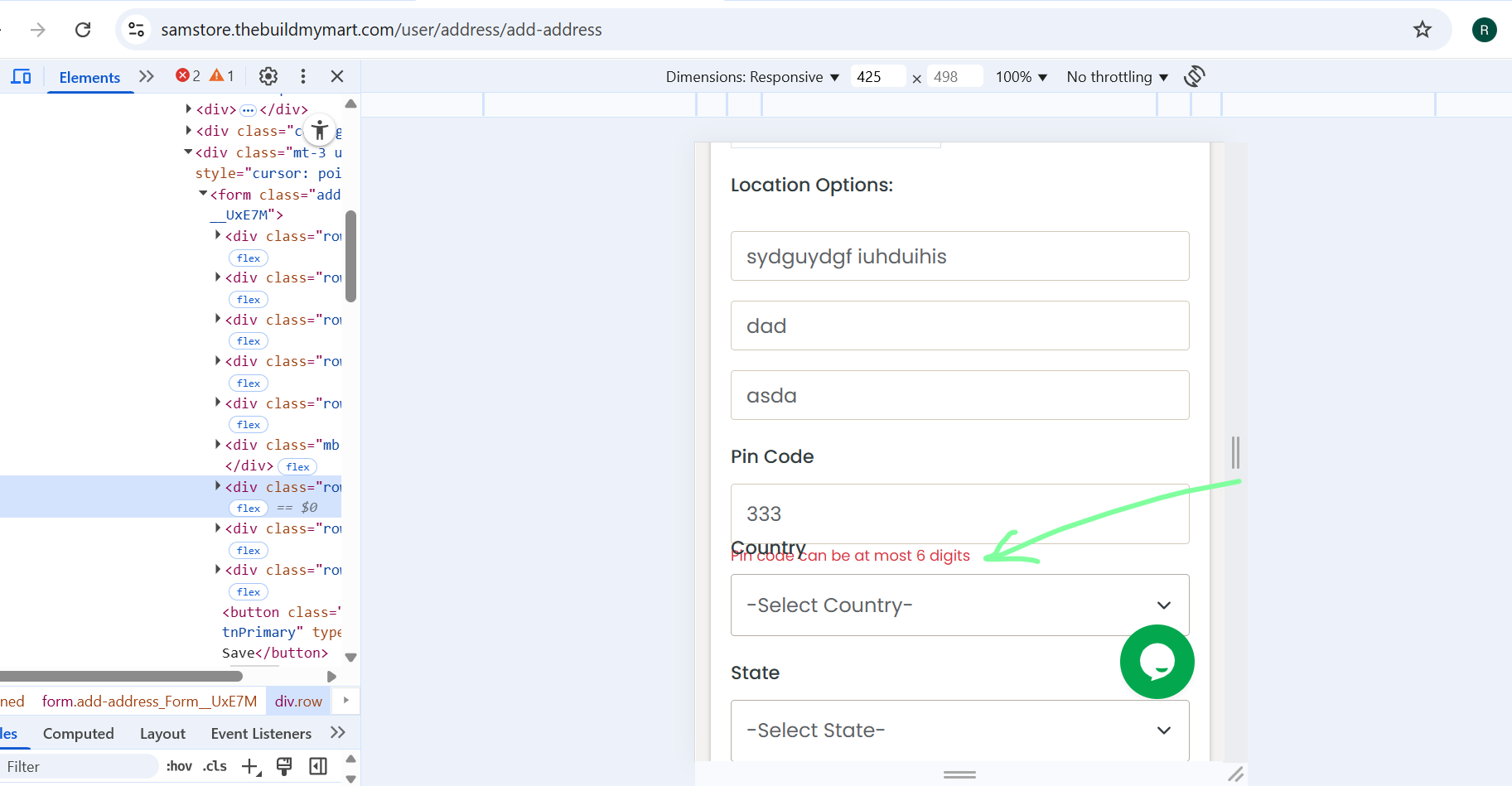Viewport: 1512px width, 786px height.
Task: Select form.add-address_Form__UxE7M breadcrumb
Action: 149,702
